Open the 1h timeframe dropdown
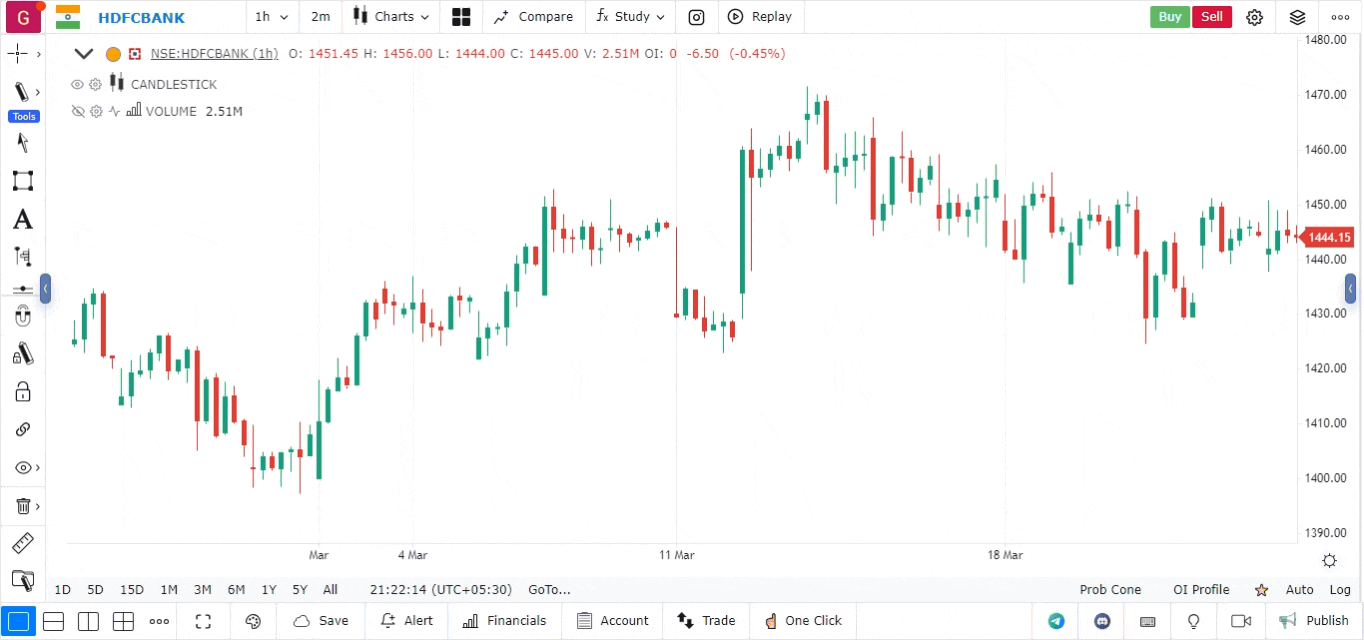Screen dimensions: 1364x640 (271, 17)
